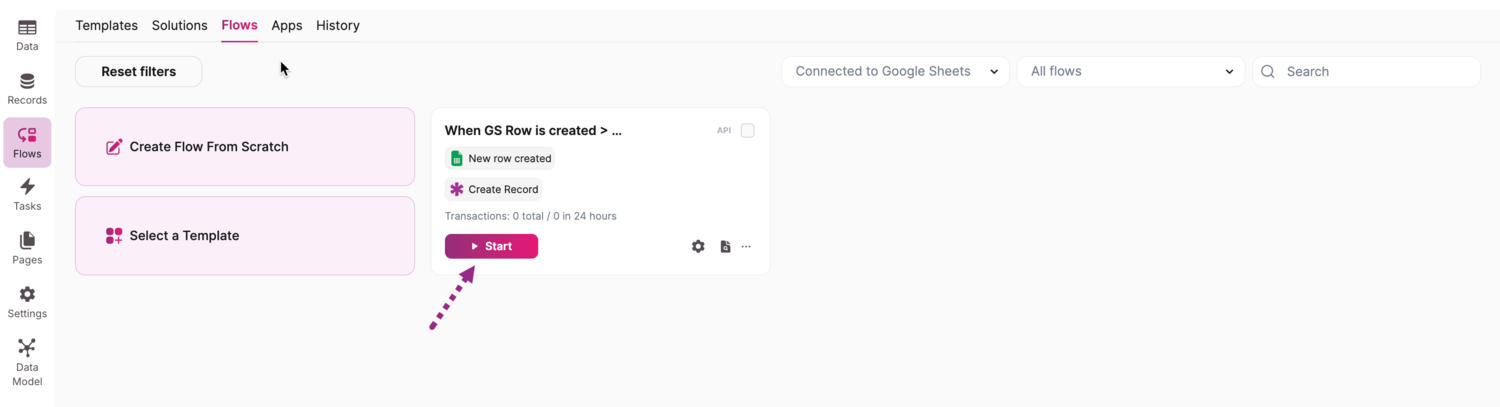Open Data section in sidebar
The image size is (1500, 407).
click(27, 35)
